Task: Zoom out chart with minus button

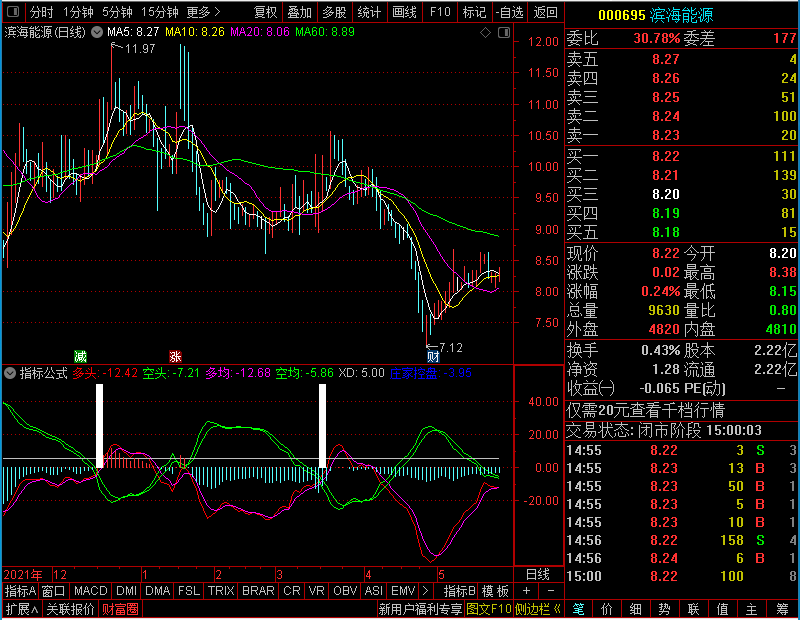Action: pyautogui.click(x=551, y=591)
